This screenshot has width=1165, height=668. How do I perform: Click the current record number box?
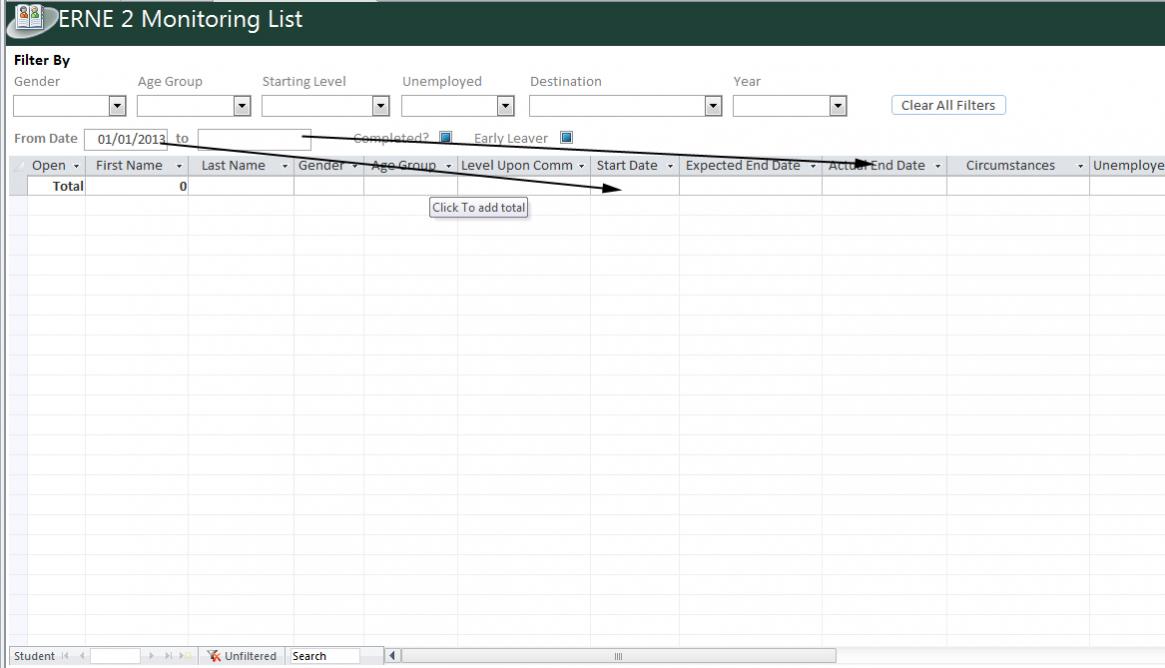coord(115,656)
